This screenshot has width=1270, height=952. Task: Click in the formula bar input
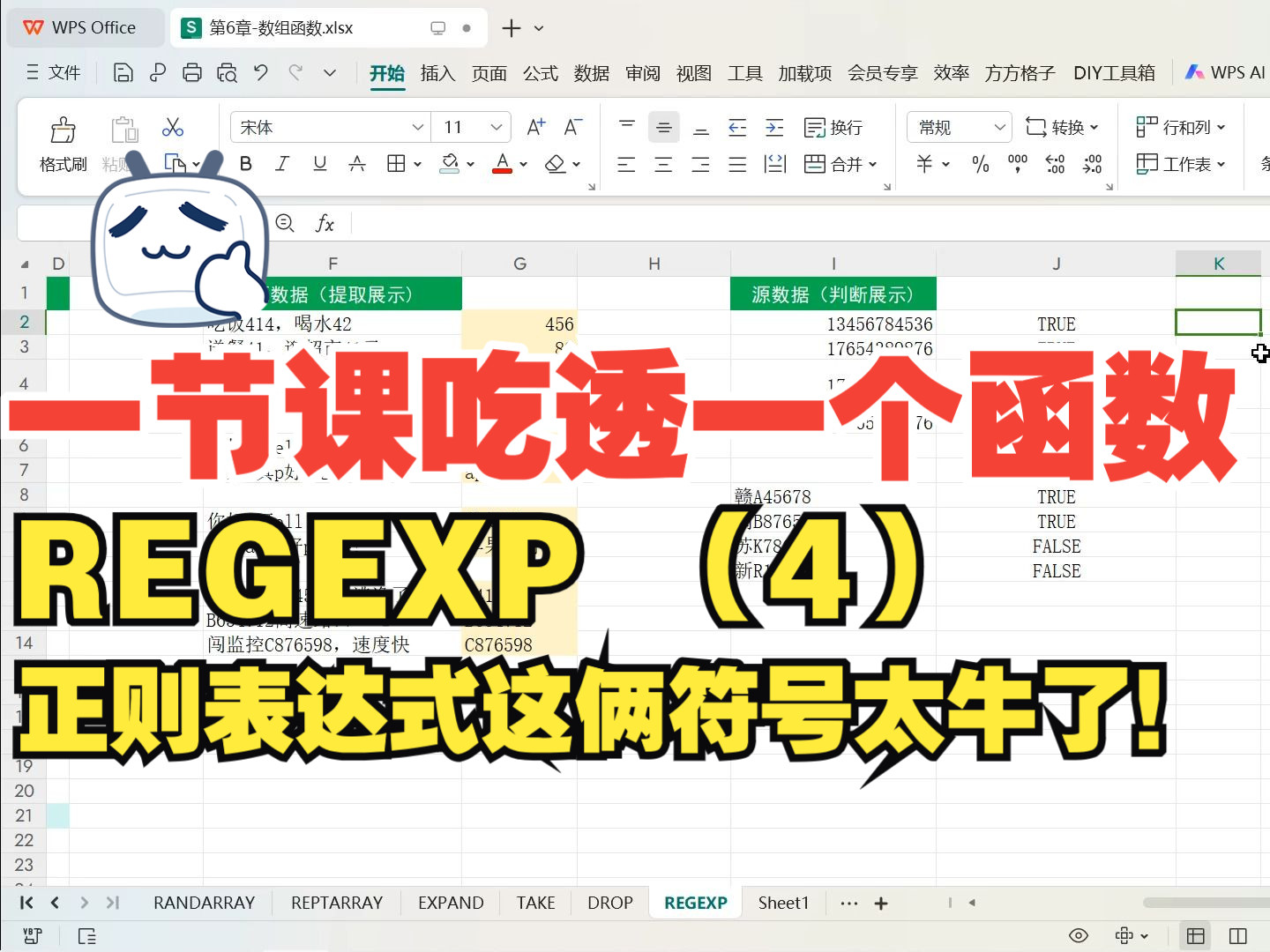(810, 223)
